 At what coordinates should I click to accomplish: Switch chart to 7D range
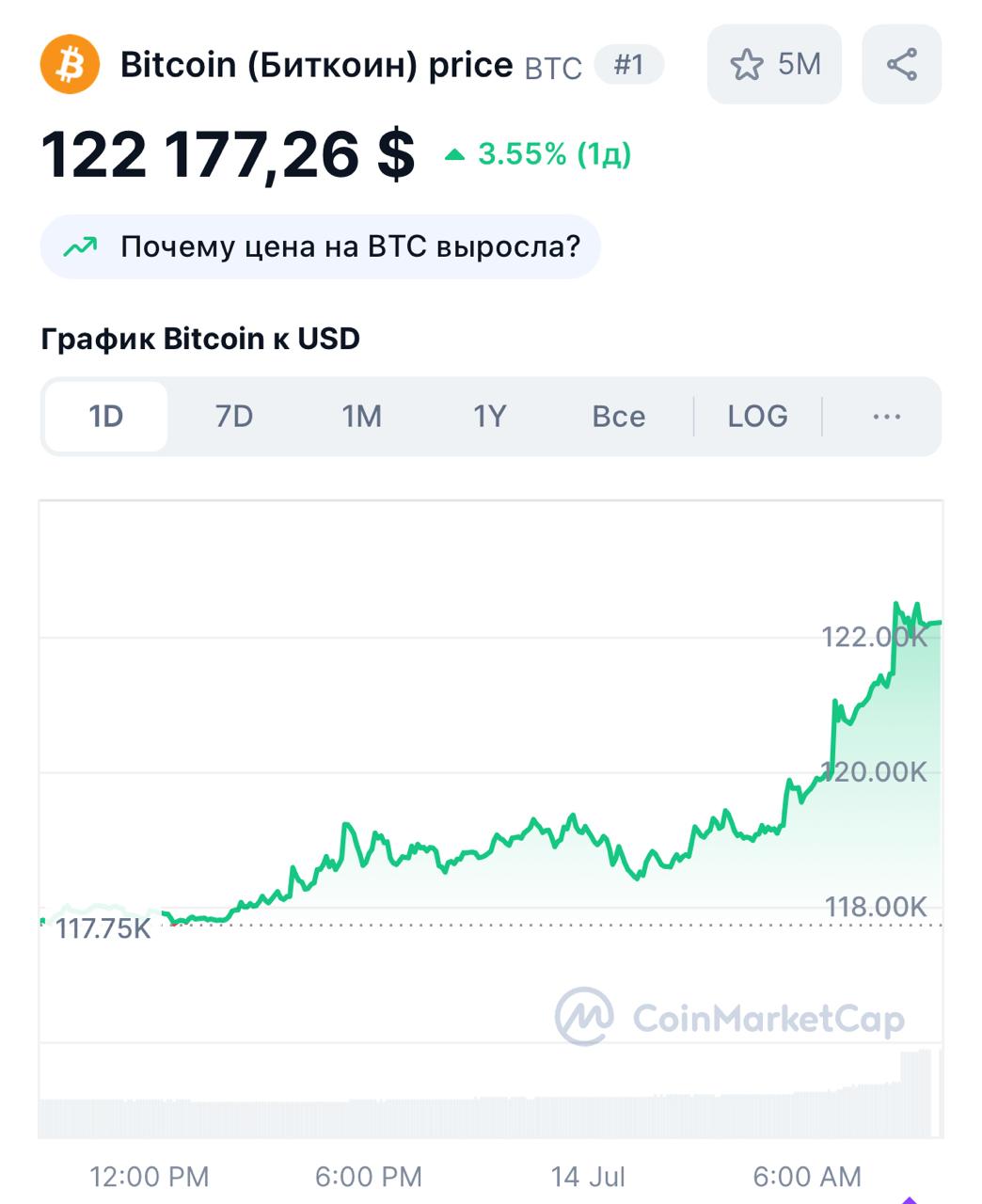(234, 416)
